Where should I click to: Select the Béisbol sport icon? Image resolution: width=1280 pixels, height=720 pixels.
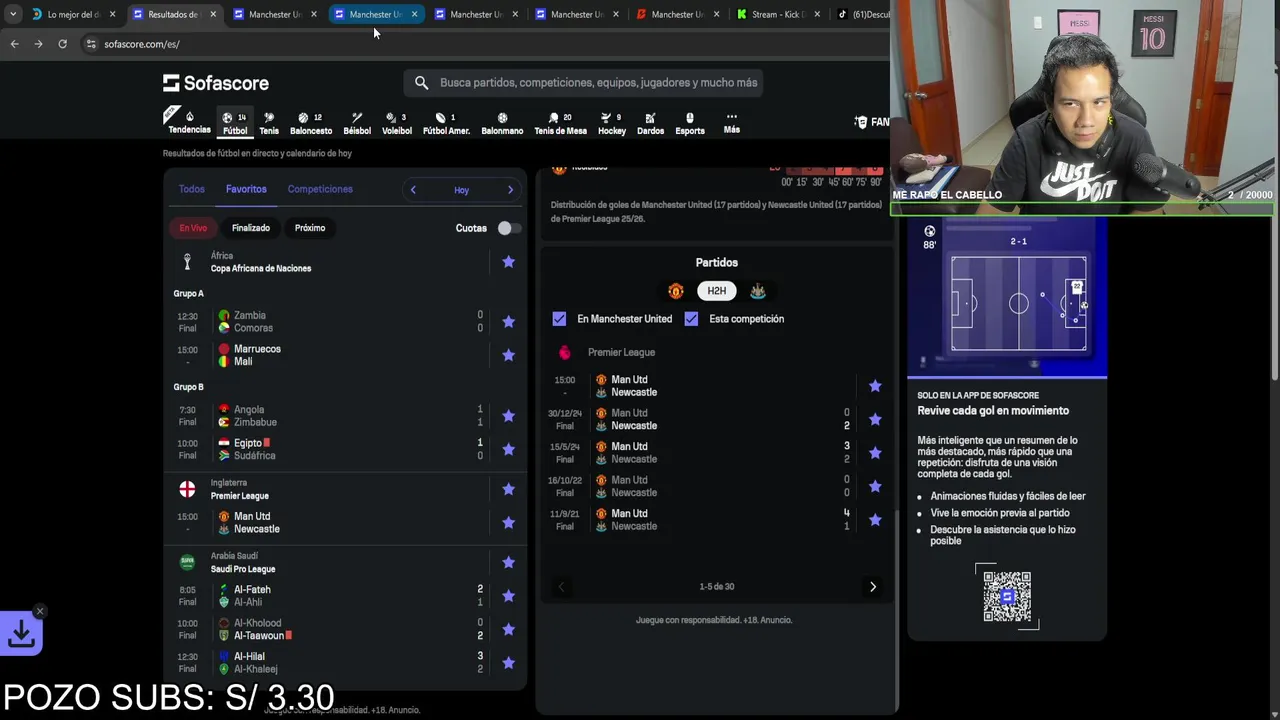point(357,122)
